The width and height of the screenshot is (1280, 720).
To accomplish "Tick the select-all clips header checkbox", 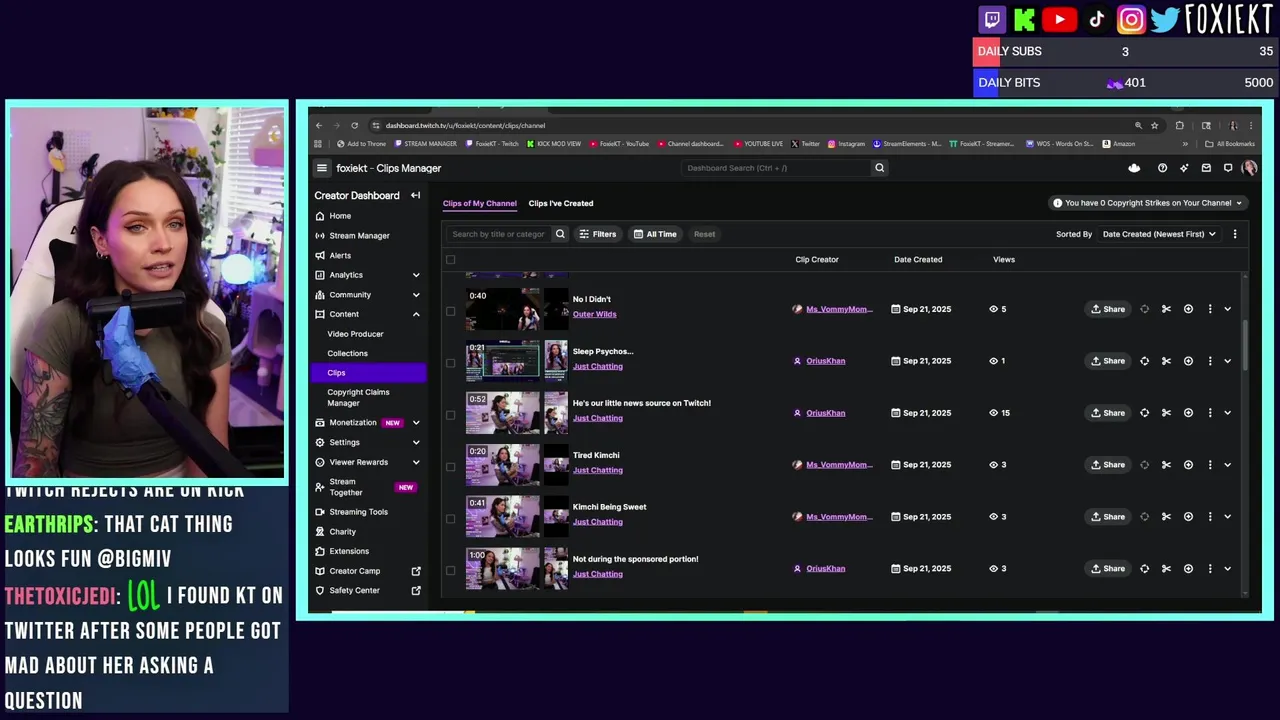I will [x=450, y=260].
